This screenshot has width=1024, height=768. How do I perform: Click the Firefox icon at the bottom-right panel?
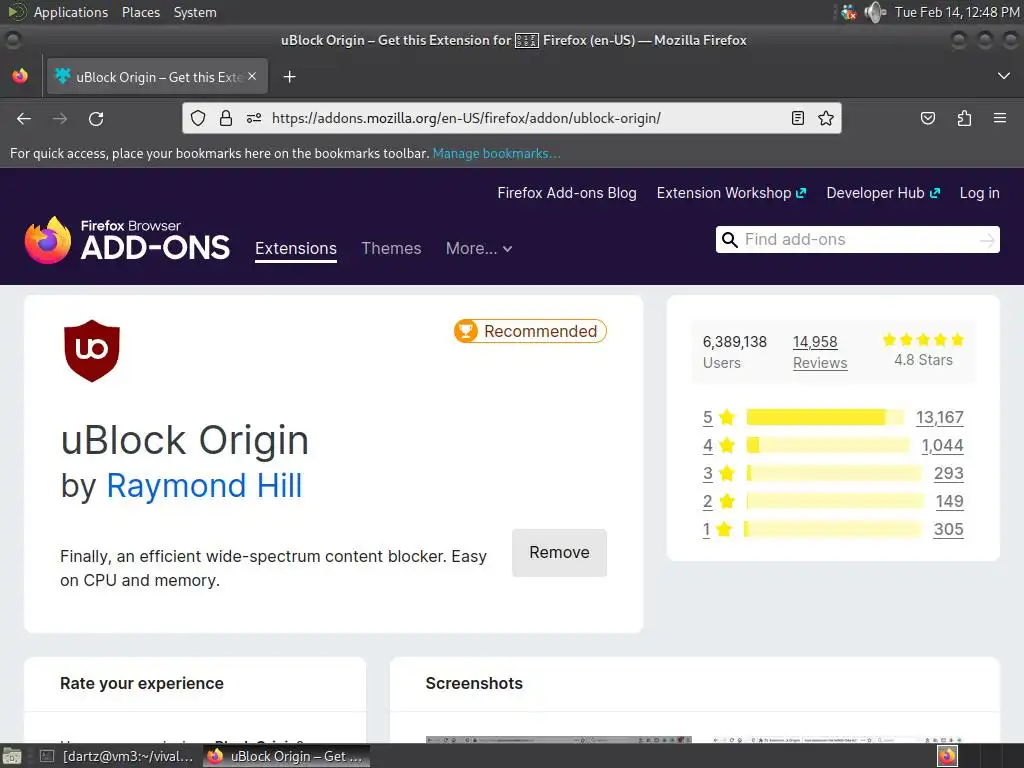[947, 756]
